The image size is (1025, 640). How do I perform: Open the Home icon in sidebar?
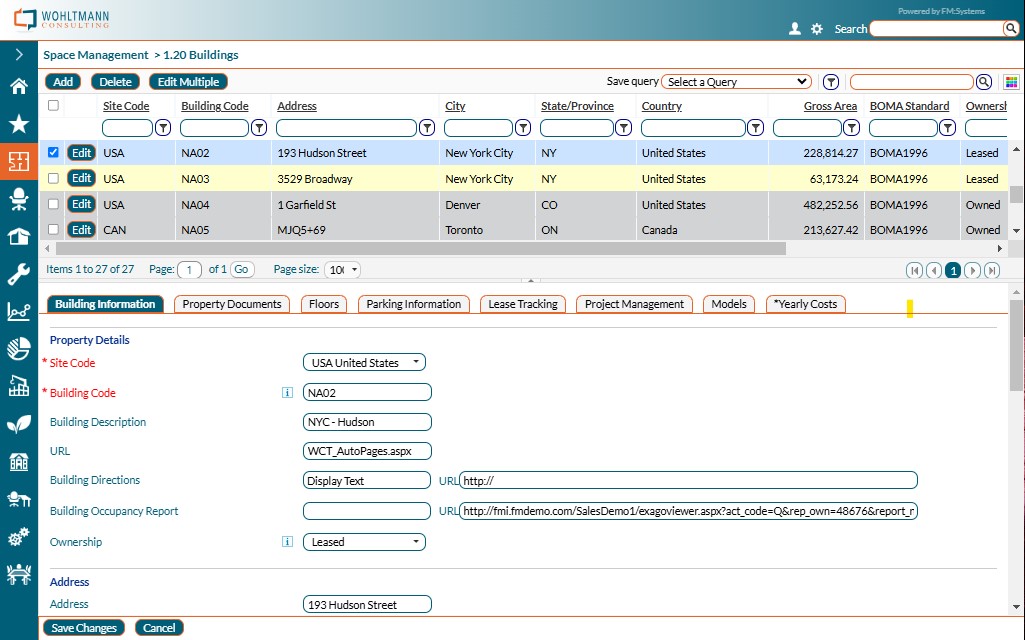coord(18,87)
